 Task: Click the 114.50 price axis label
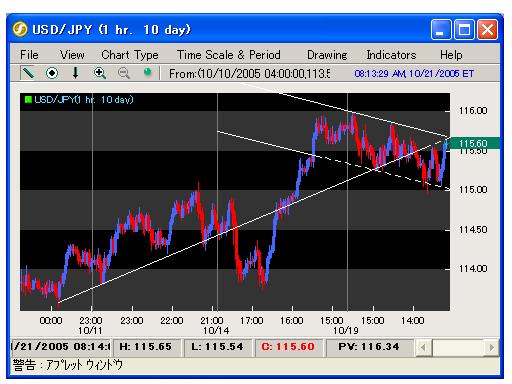tap(473, 229)
